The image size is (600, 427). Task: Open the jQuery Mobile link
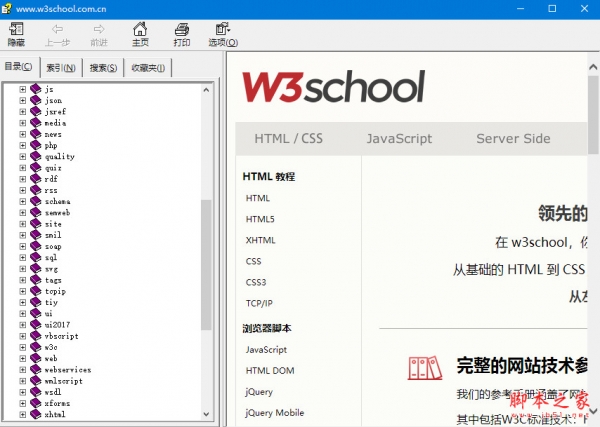tap(275, 413)
